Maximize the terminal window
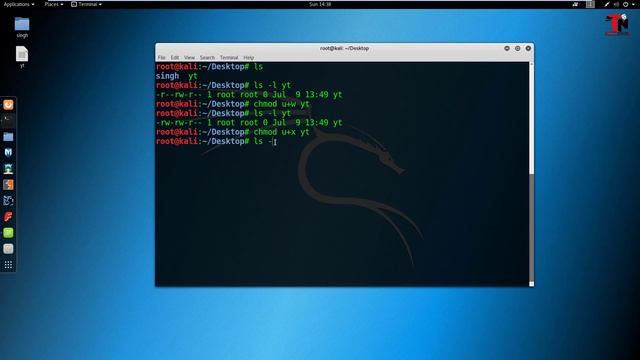This screenshot has height=360, width=640. click(x=518, y=48)
